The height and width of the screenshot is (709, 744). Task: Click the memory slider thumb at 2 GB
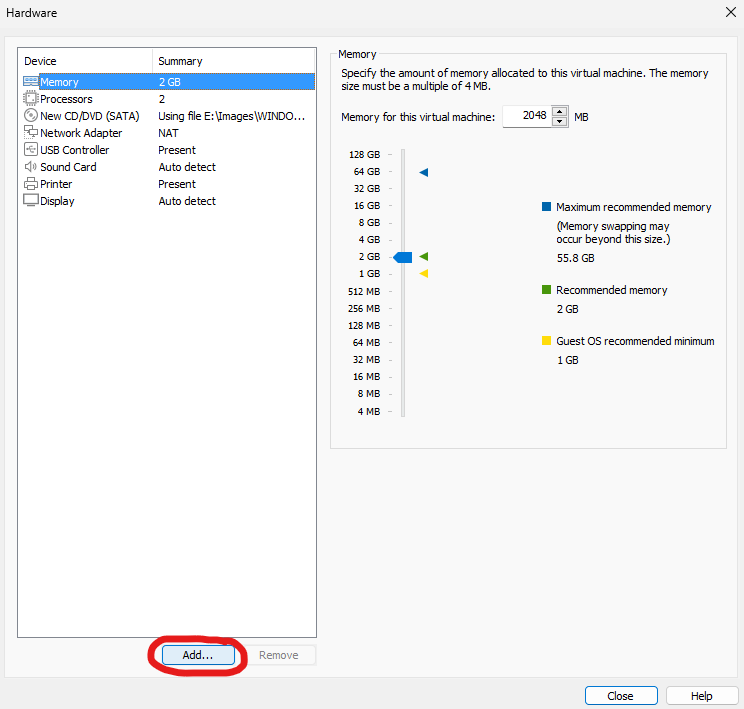402,257
